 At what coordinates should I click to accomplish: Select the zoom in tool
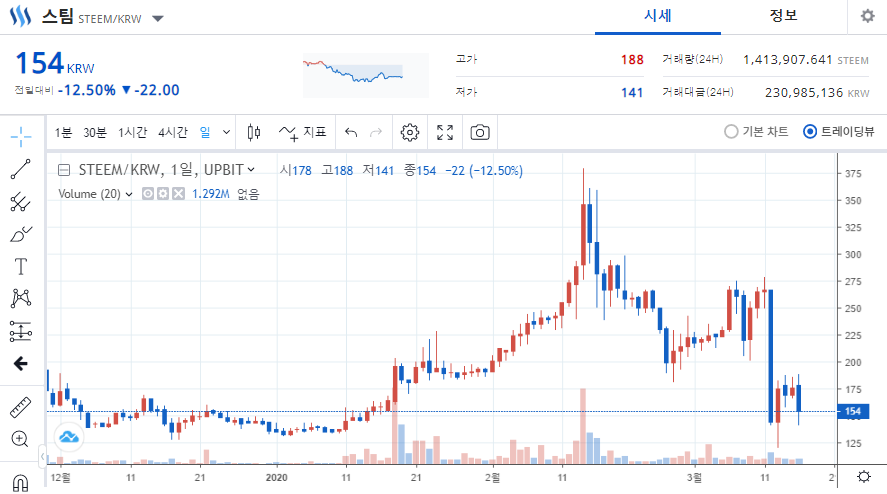pos(20,439)
